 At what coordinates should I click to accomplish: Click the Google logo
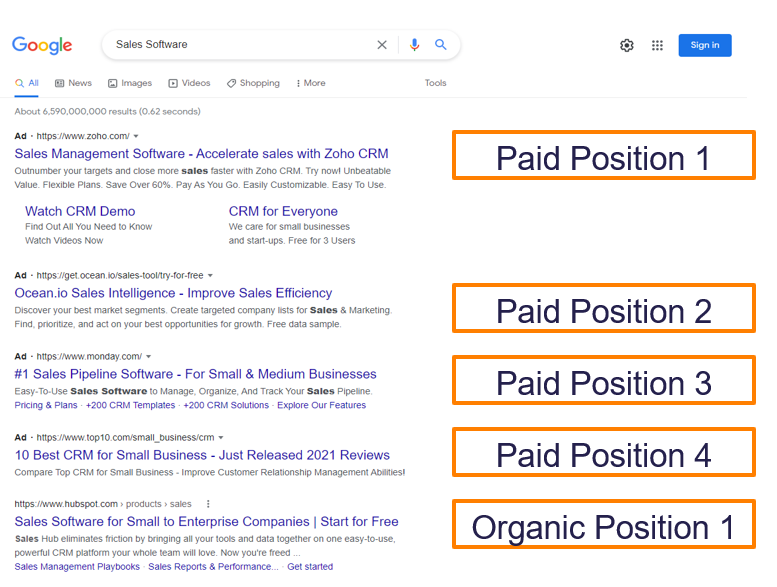click(42, 45)
